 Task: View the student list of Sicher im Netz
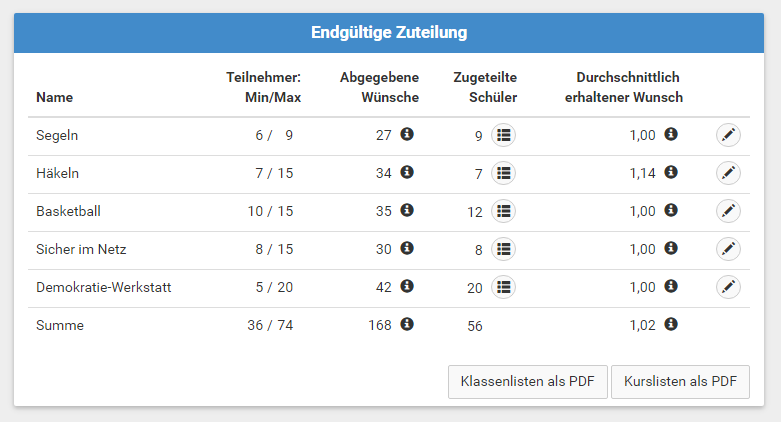point(504,249)
